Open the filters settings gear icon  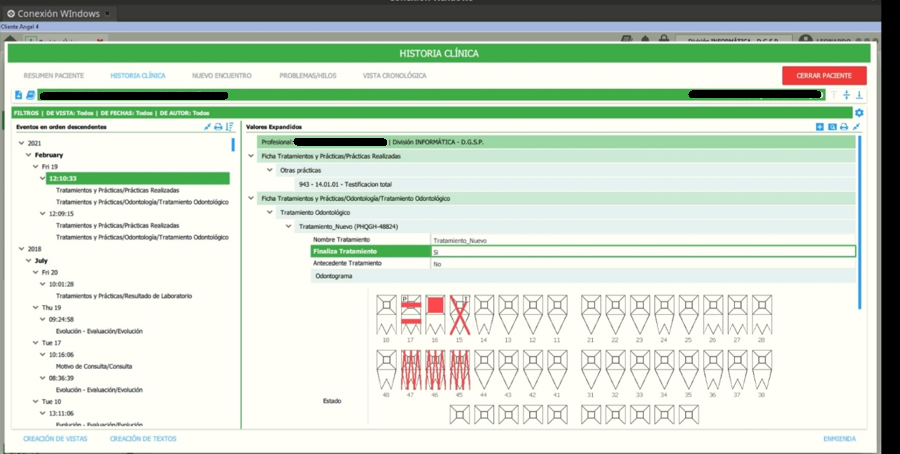[859, 113]
